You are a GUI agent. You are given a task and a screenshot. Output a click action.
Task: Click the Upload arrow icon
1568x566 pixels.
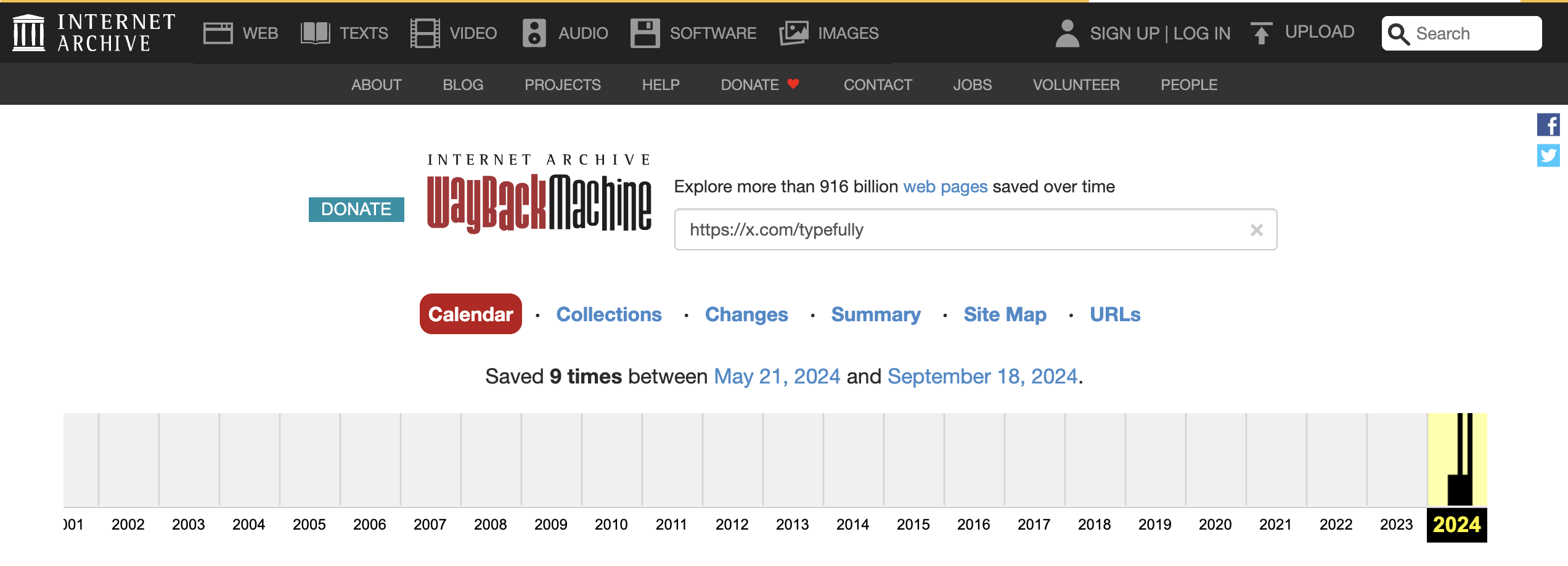tap(1261, 33)
